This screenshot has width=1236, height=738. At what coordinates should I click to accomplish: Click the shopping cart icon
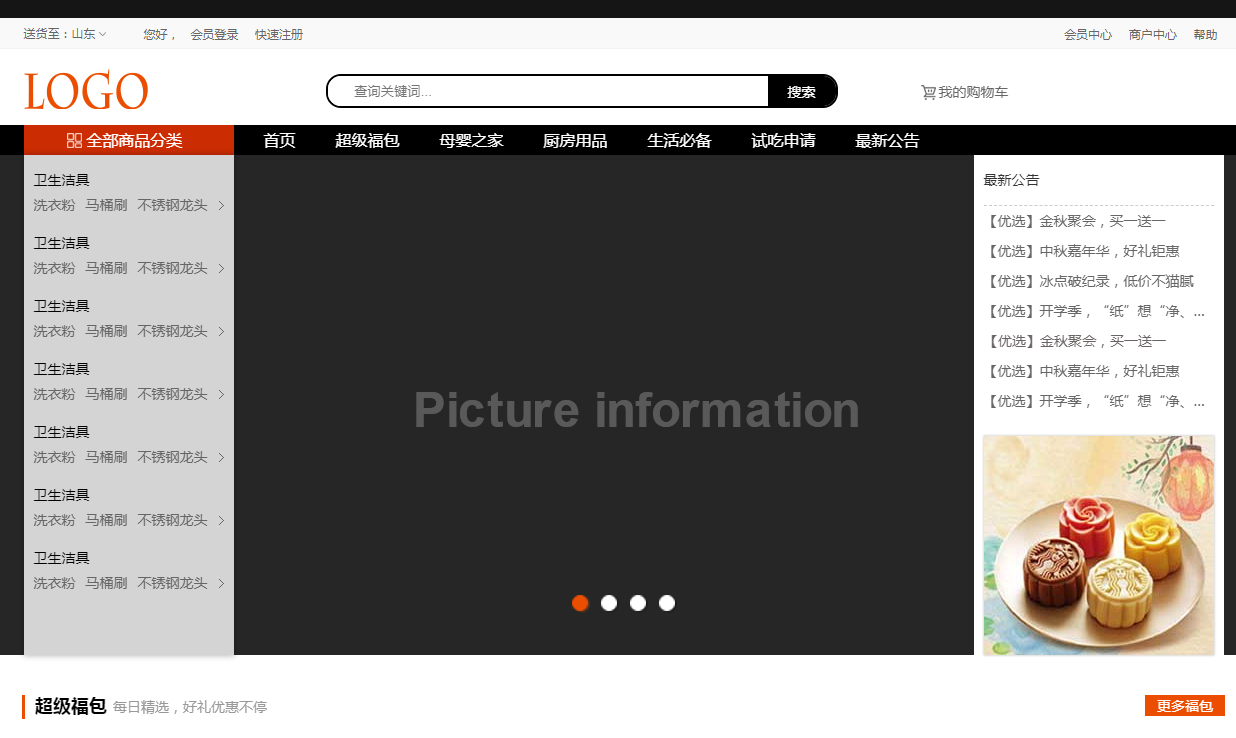coord(928,93)
